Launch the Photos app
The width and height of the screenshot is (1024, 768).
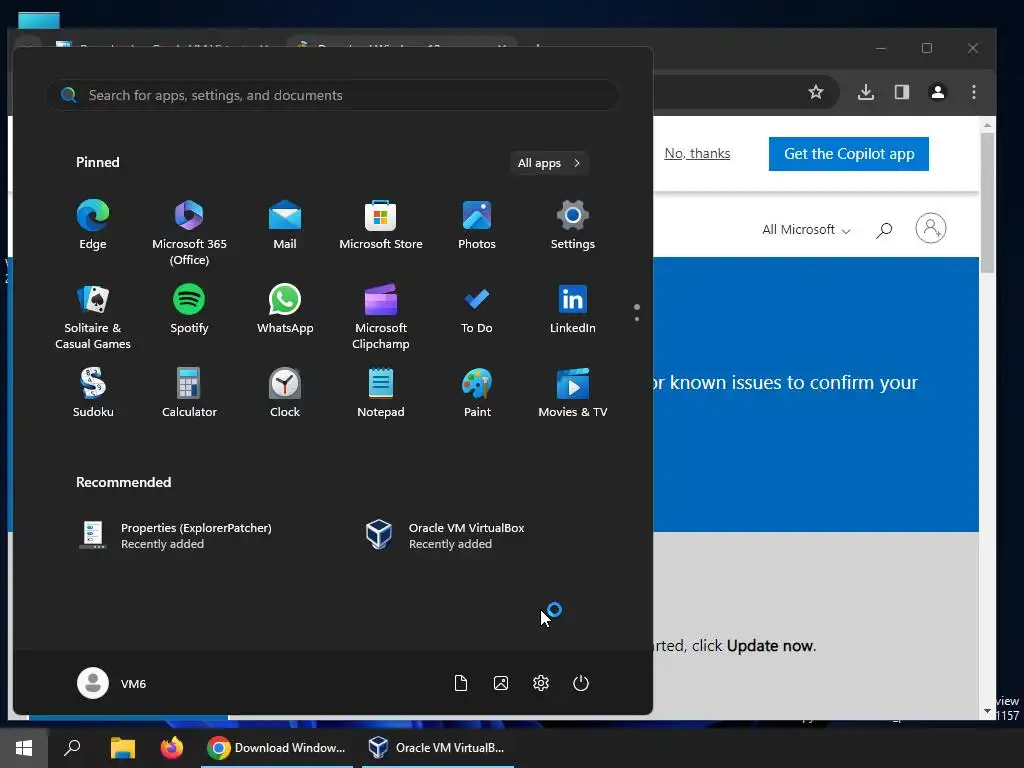[x=477, y=225]
